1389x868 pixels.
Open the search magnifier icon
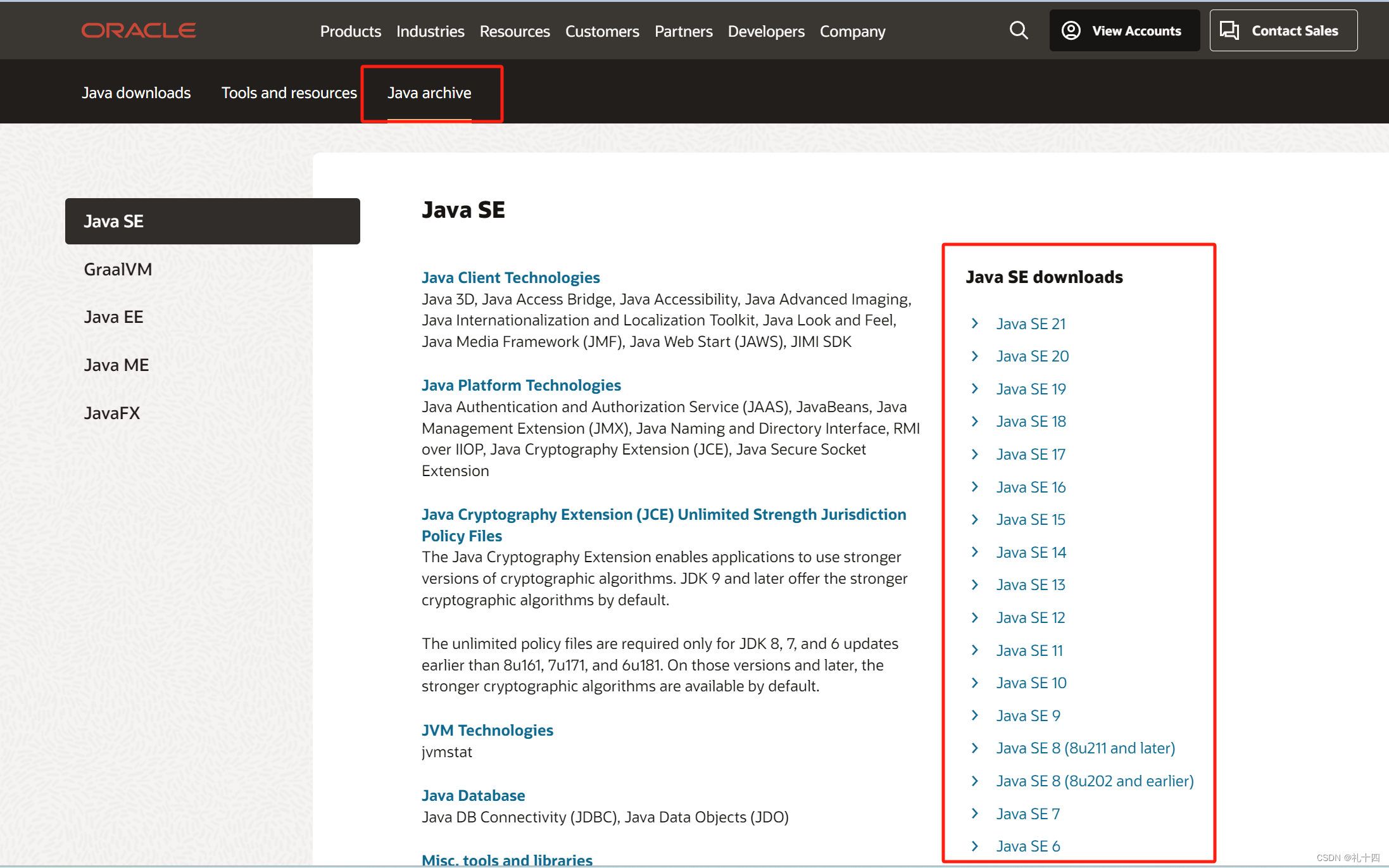[x=1019, y=30]
